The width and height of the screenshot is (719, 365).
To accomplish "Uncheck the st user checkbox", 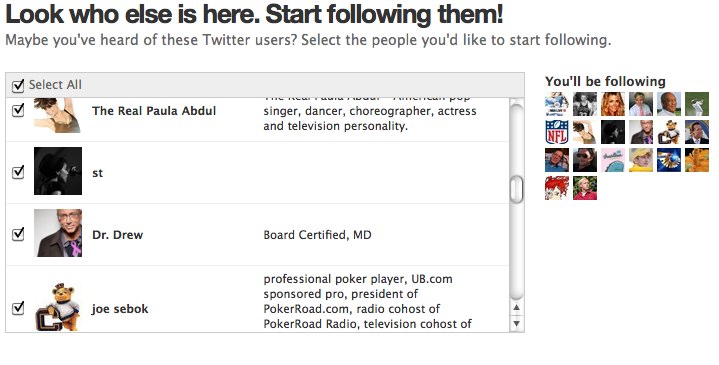I will [18, 172].
